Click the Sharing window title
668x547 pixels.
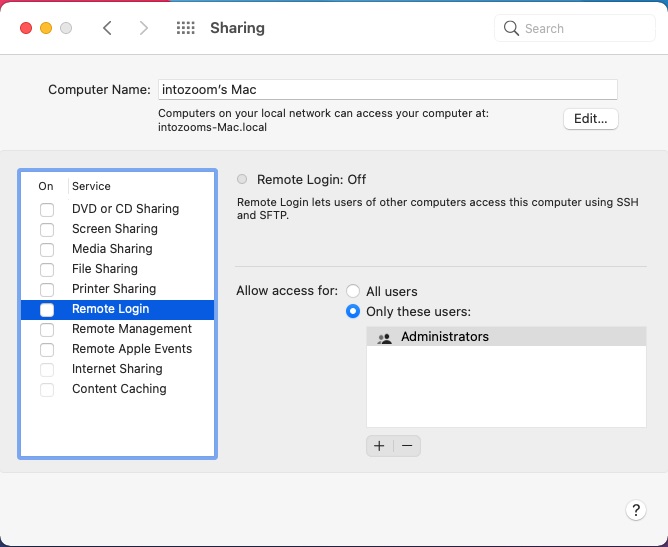[x=237, y=28]
